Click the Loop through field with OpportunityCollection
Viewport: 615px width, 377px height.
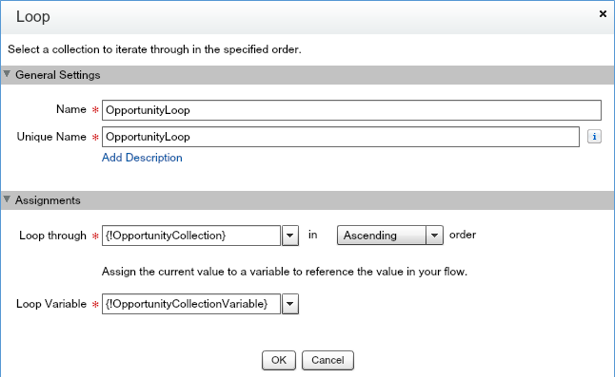[x=191, y=235]
